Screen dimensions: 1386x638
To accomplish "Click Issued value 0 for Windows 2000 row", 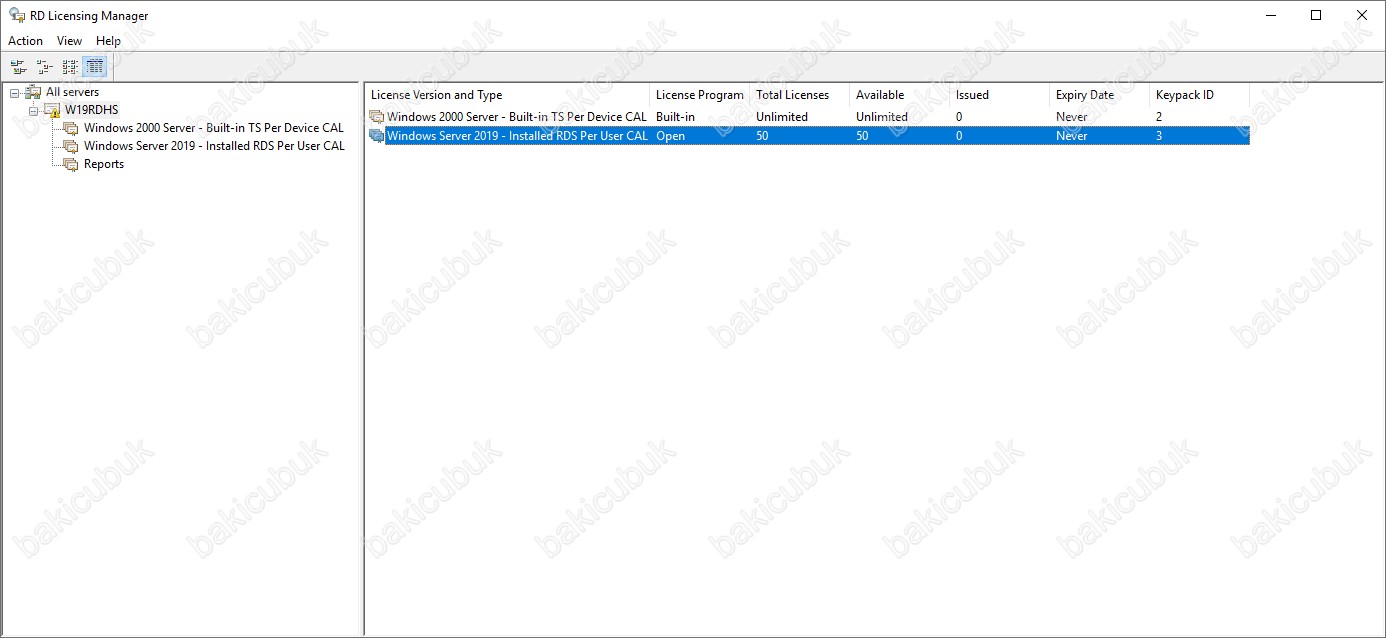I will pyautogui.click(x=959, y=117).
